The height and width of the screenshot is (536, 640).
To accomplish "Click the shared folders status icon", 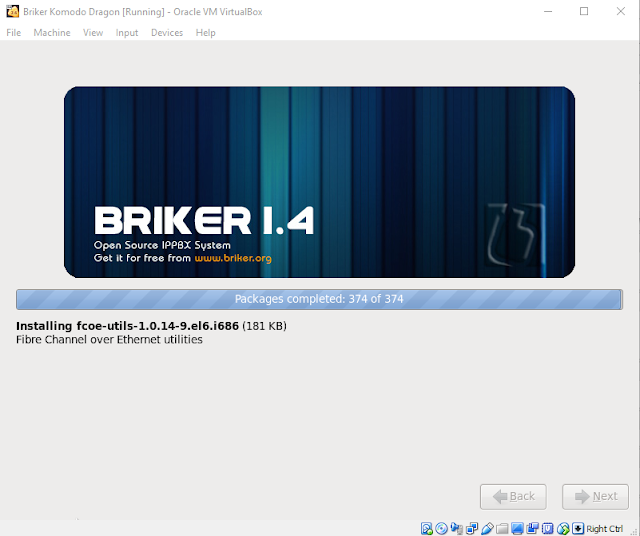I will point(502,529).
